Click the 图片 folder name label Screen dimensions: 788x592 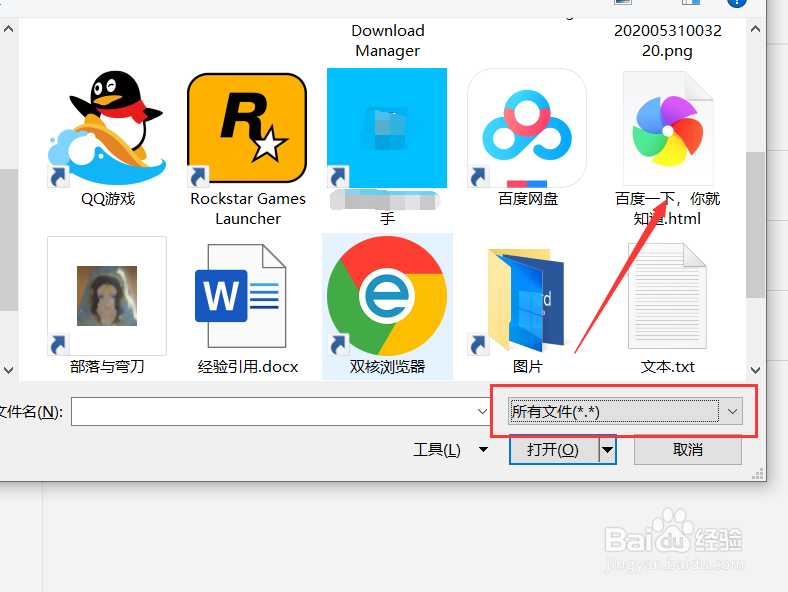tap(527, 367)
